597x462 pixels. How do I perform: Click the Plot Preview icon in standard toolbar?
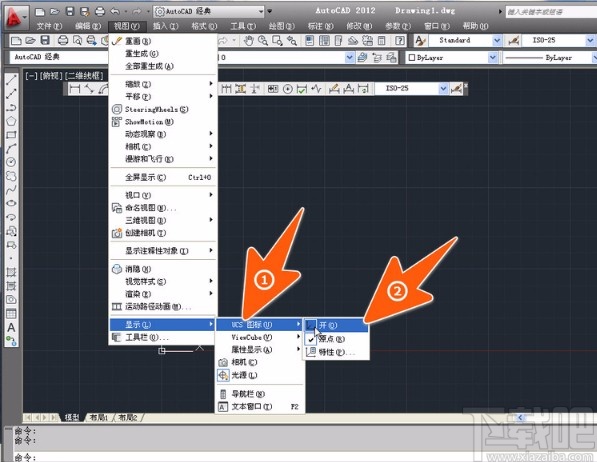[x=77, y=40]
